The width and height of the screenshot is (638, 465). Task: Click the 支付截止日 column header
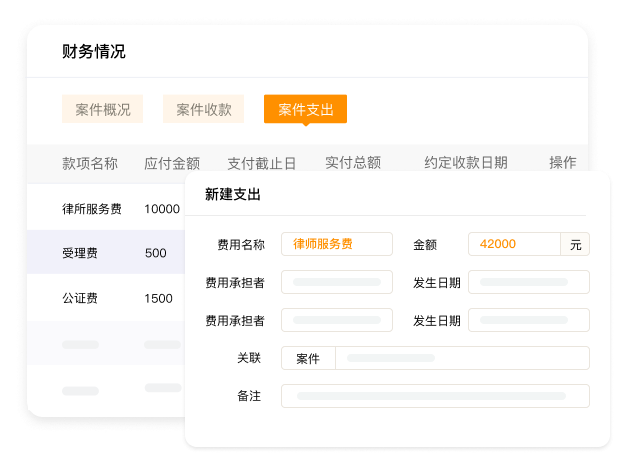click(262, 163)
